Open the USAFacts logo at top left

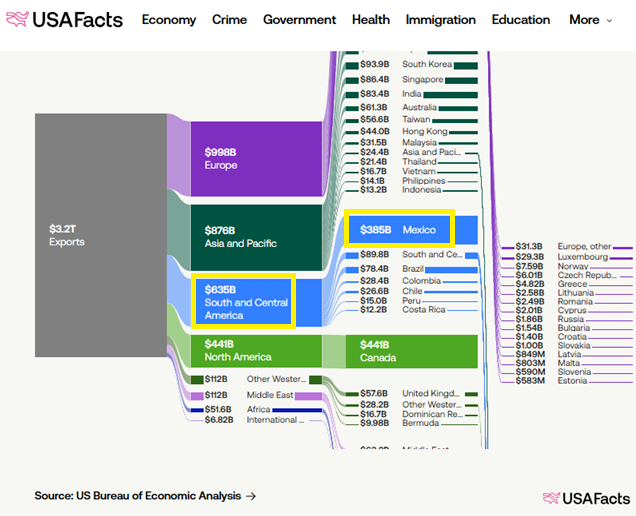tap(64, 19)
